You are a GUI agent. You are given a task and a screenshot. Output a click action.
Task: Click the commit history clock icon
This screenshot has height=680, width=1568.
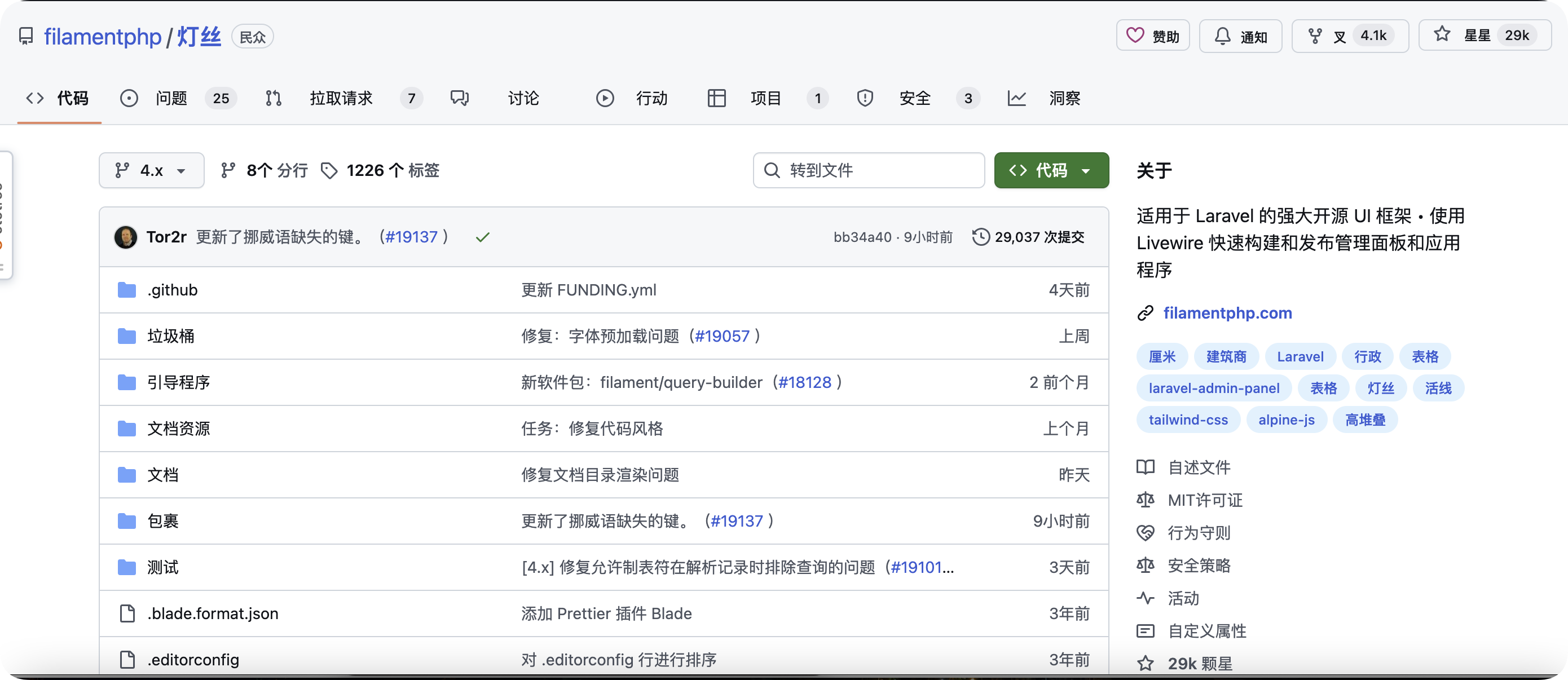[981, 237]
